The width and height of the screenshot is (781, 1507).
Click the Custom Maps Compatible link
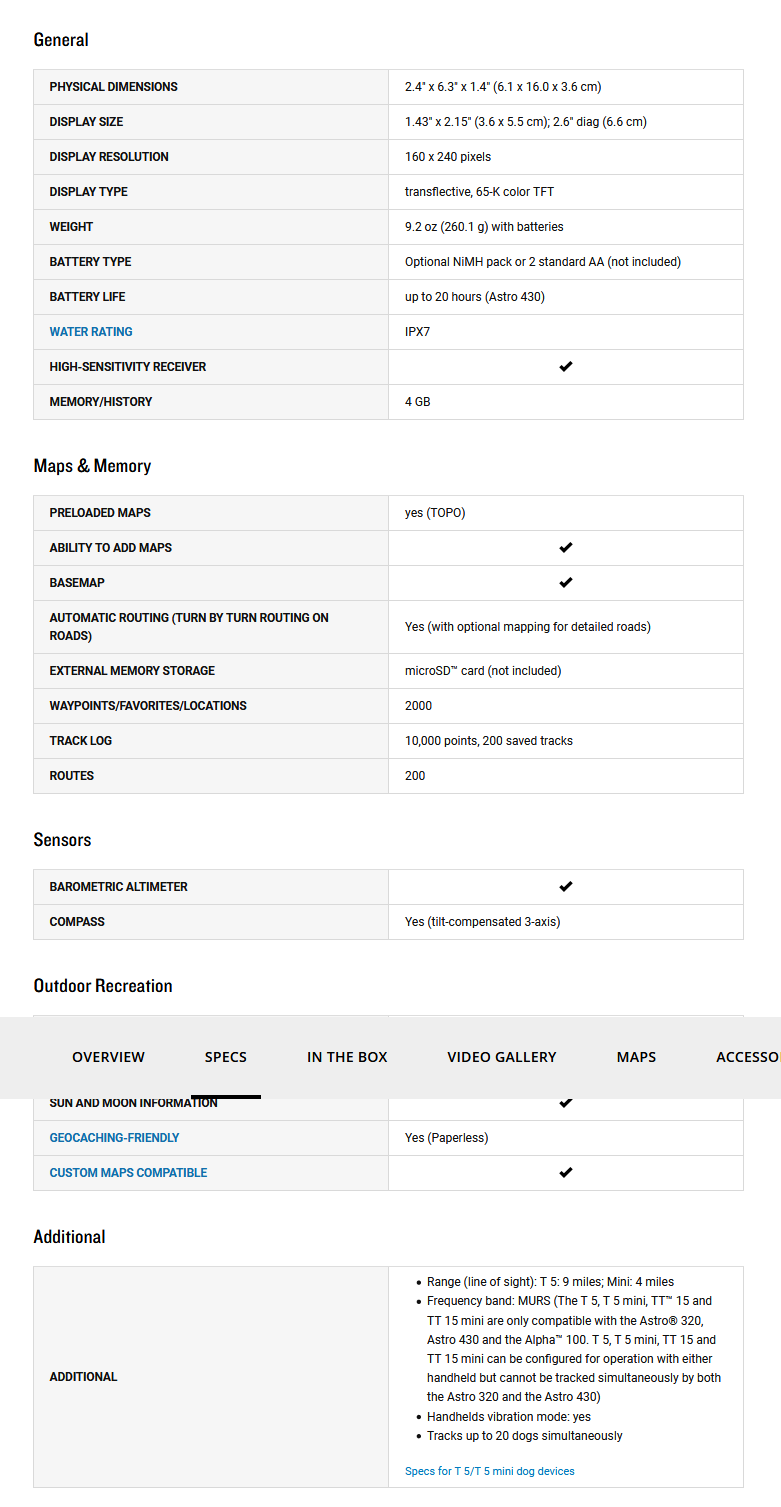[128, 1173]
